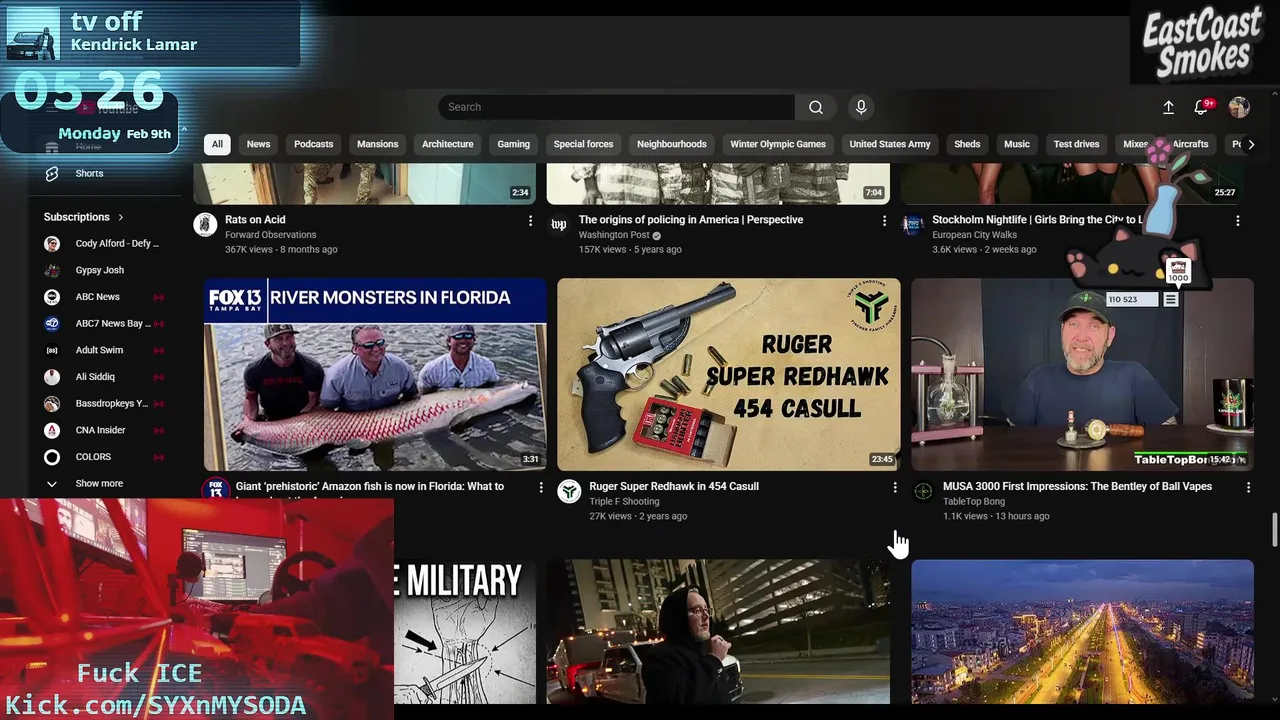Open MUSA 3000 First Impressions title
This screenshot has height=720, width=1280.
[x=1077, y=486]
